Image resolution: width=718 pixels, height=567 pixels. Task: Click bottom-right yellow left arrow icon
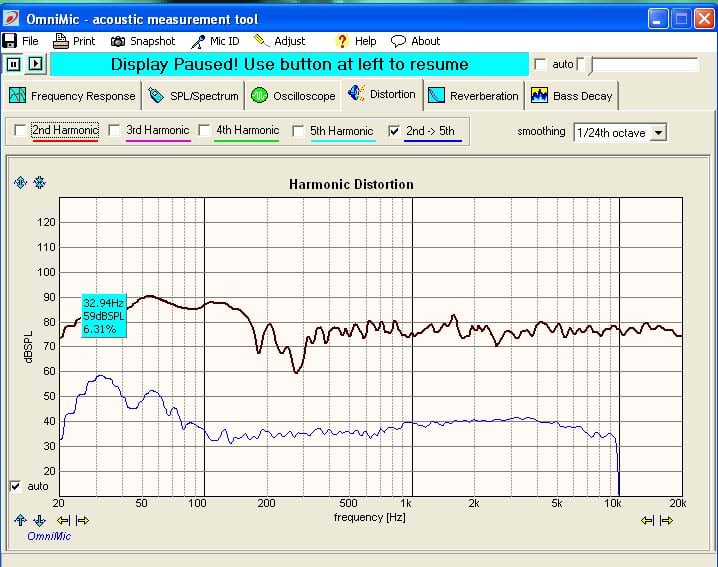pos(648,520)
